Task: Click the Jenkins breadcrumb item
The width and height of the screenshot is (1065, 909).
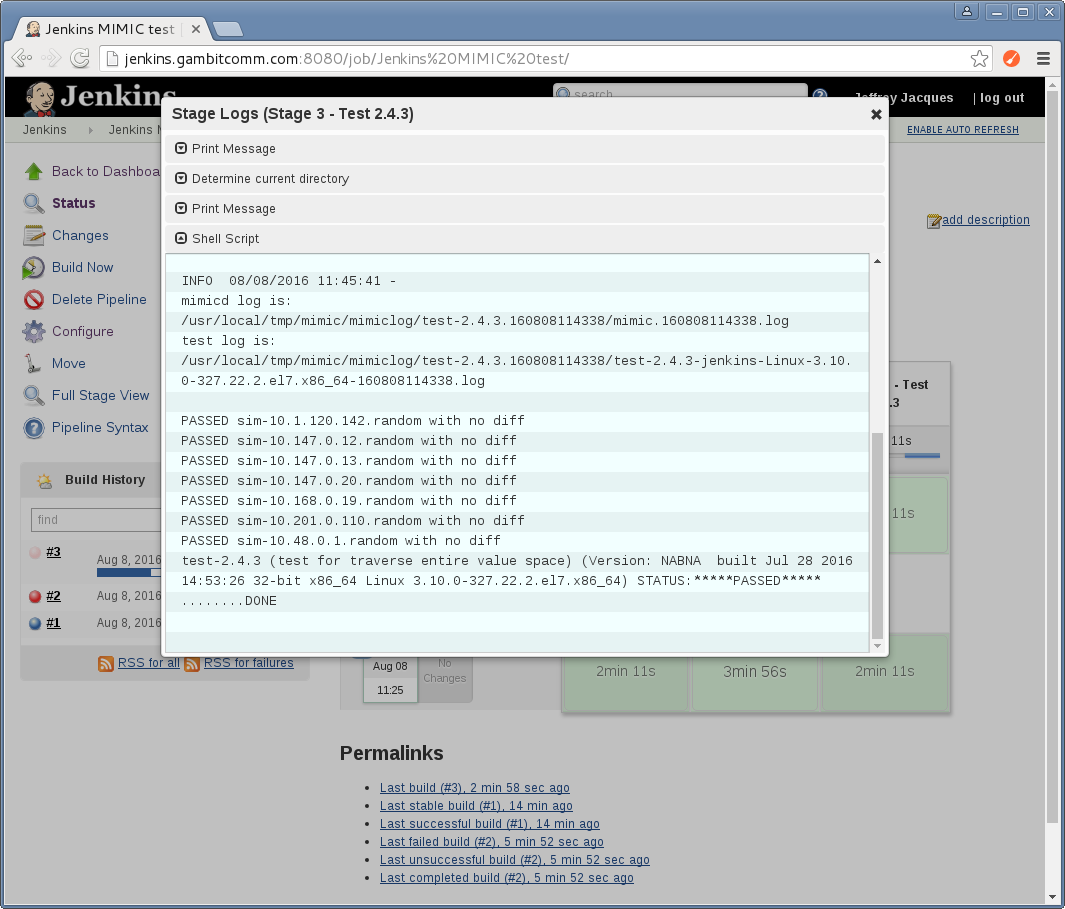Action: 45,130
